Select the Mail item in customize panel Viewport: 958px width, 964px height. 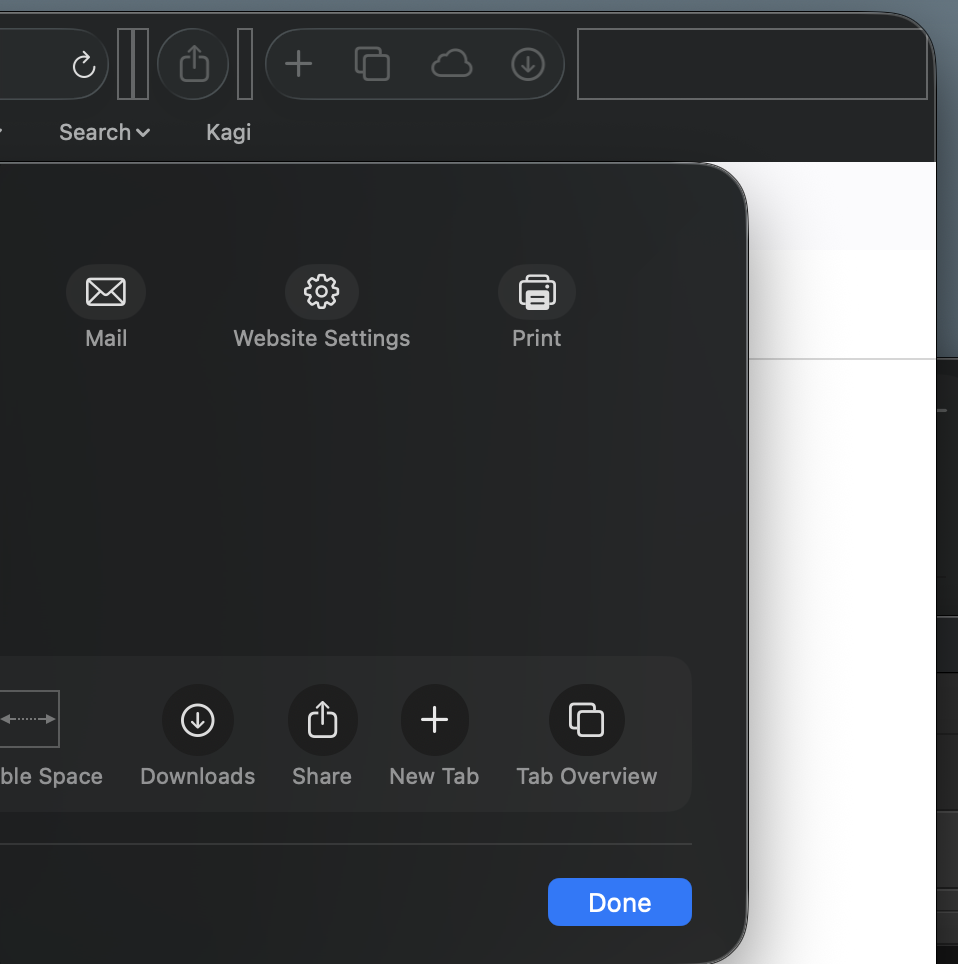click(x=106, y=307)
